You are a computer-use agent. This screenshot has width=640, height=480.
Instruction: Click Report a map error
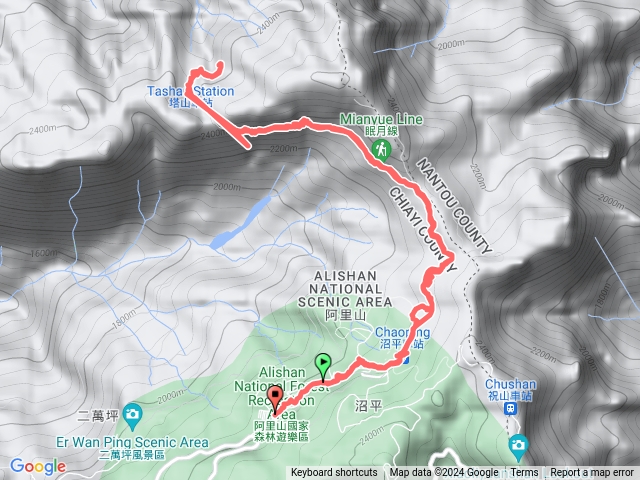(x=592, y=473)
